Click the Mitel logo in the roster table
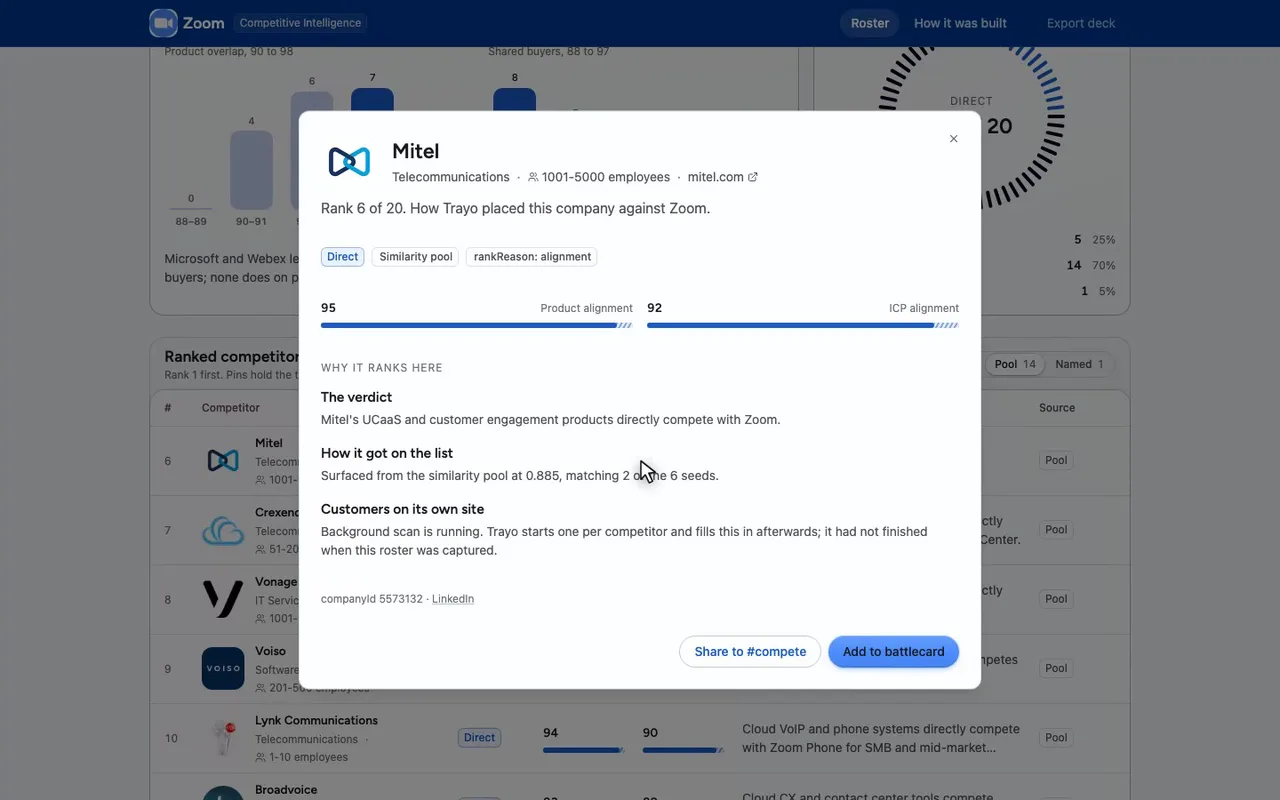Viewport: 1280px width, 800px height. tap(223, 460)
